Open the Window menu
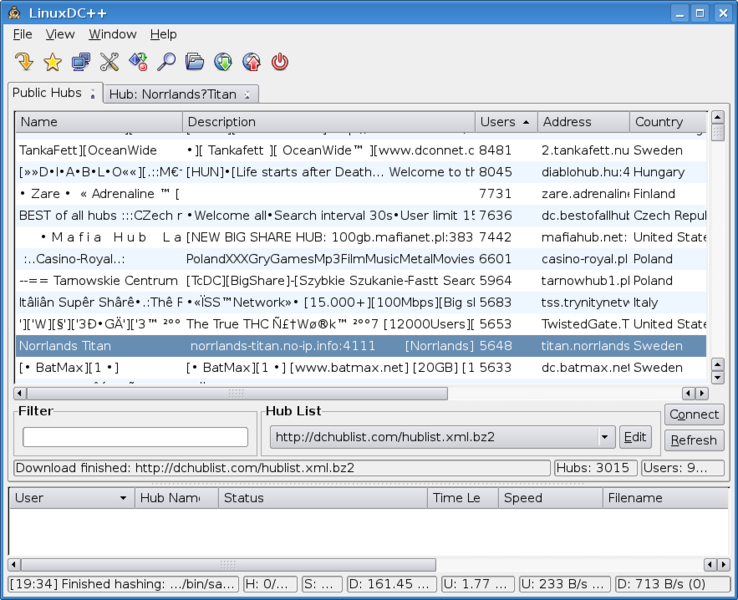 [112, 34]
